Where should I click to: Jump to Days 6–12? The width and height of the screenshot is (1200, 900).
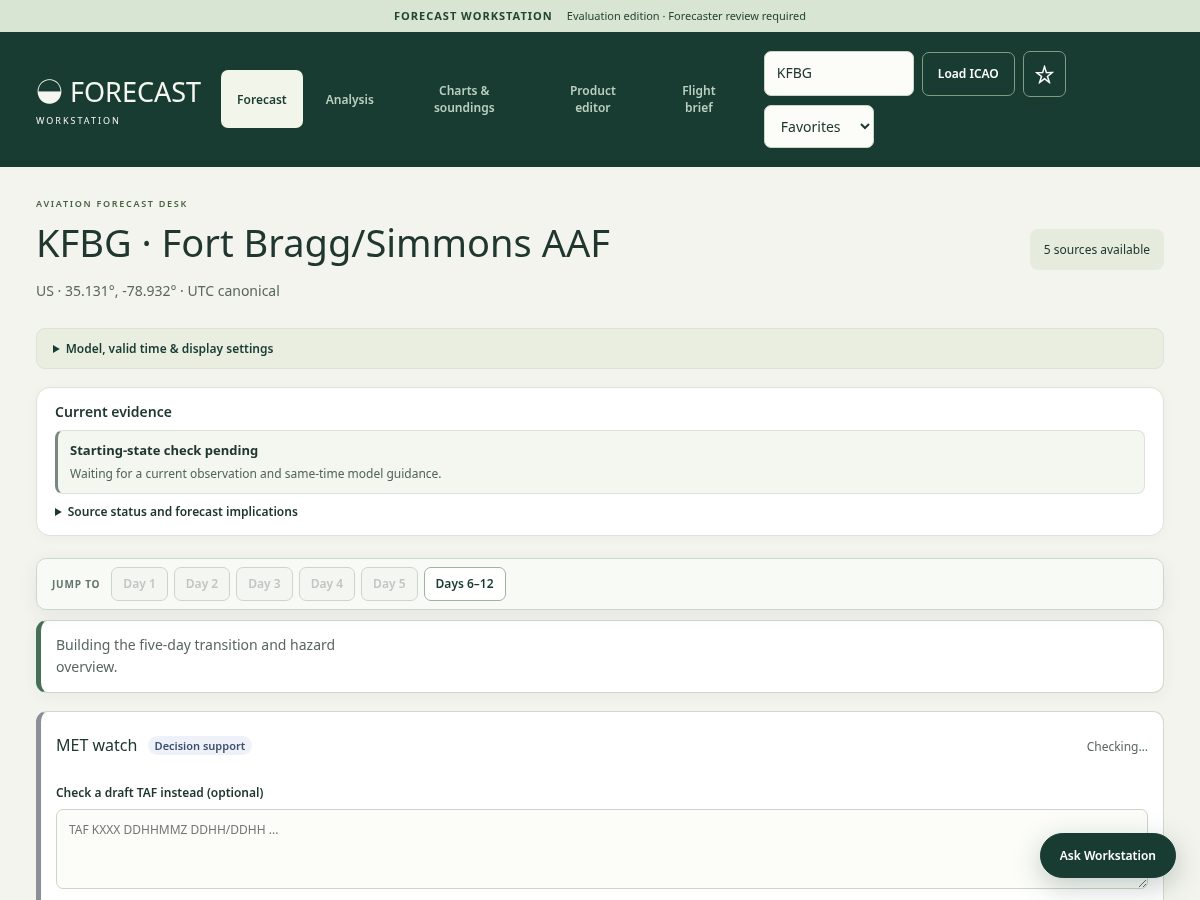click(465, 584)
